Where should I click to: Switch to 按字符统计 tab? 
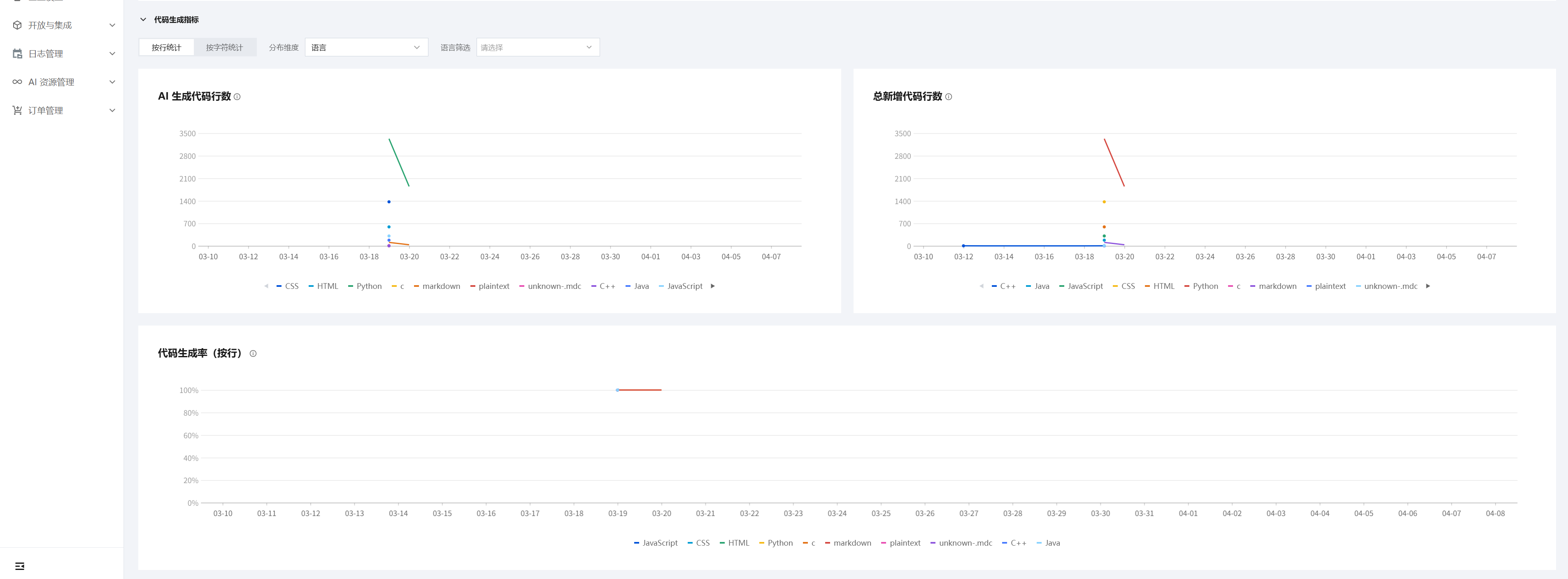coord(224,47)
